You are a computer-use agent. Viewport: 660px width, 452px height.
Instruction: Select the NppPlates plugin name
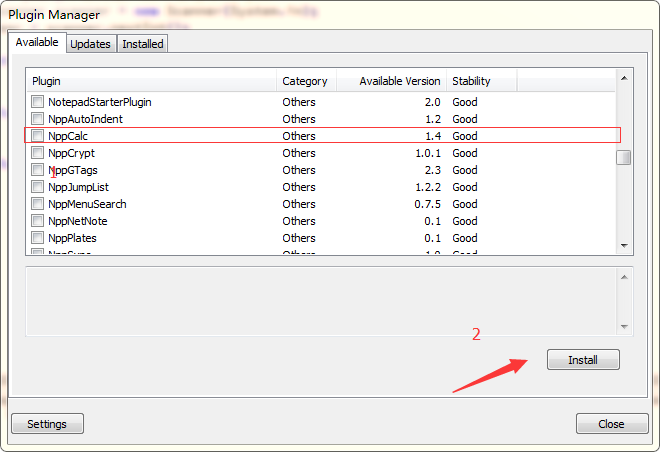[72, 238]
